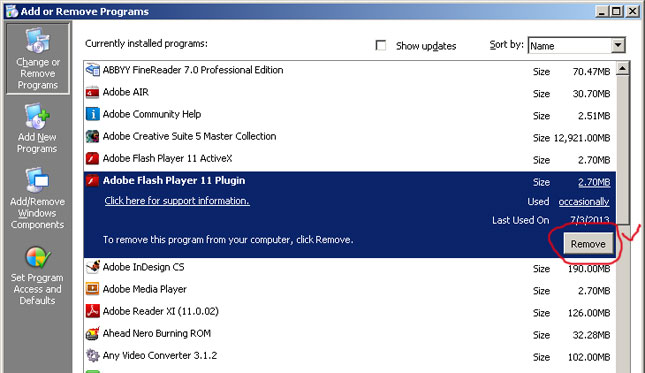The image size is (645, 373).
Task: Click the program list scrollbar thumb
Action: 623,150
